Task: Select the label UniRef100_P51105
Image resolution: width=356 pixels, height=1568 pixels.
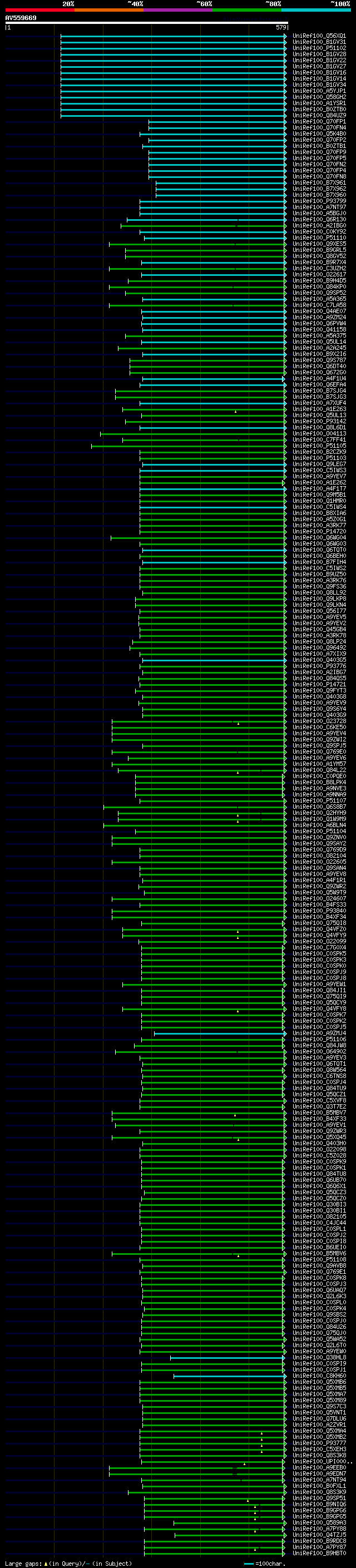Action: (x=319, y=446)
